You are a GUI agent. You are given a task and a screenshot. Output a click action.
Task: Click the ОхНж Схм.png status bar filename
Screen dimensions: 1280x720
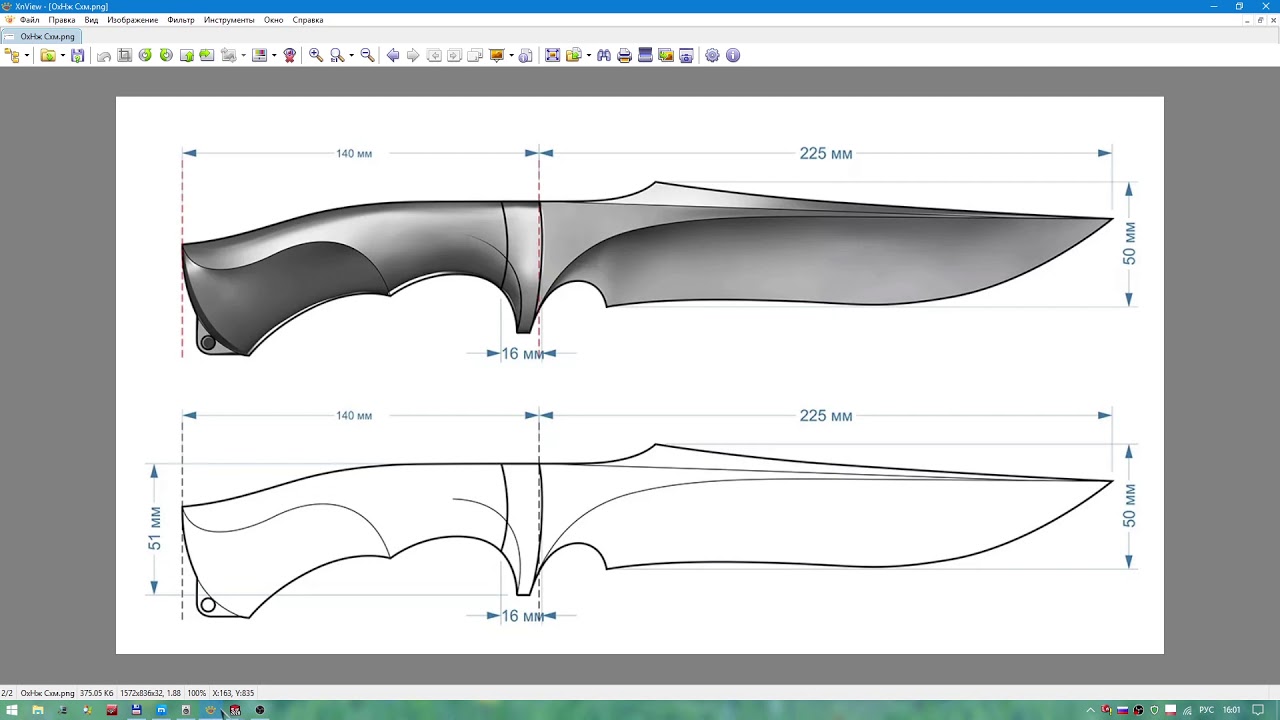point(47,693)
